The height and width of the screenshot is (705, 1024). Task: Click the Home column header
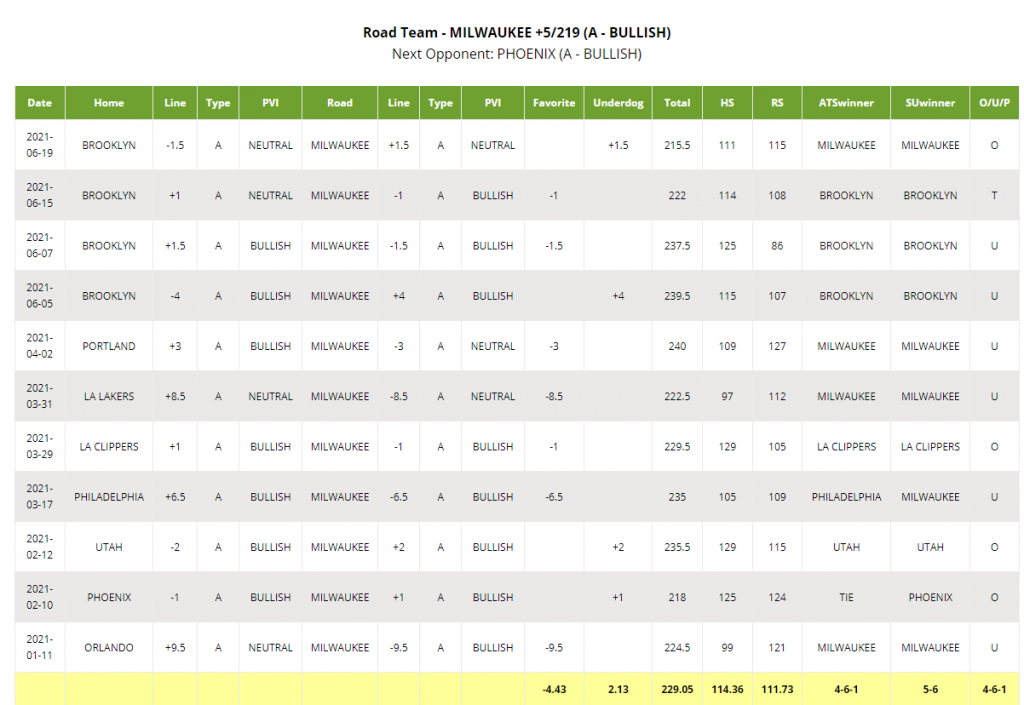(x=109, y=102)
